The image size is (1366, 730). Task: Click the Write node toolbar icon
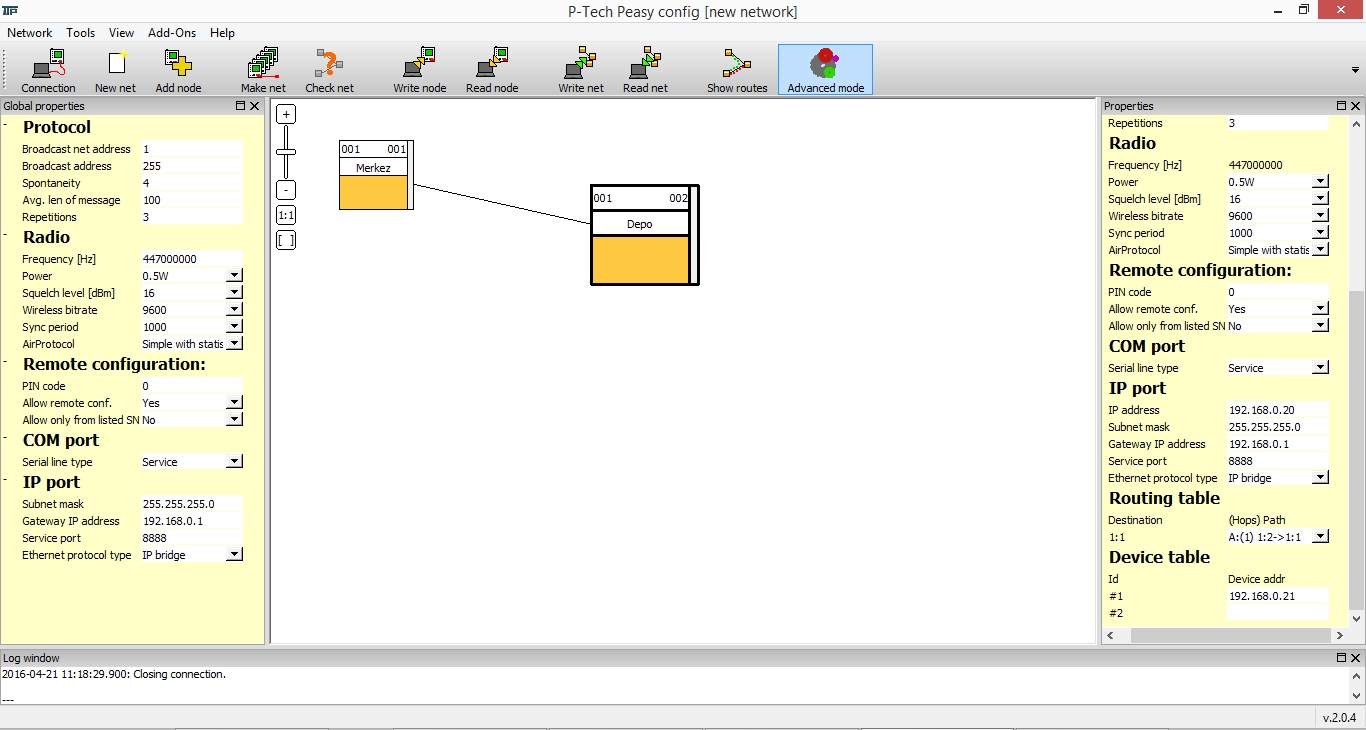(x=420, y=70)
